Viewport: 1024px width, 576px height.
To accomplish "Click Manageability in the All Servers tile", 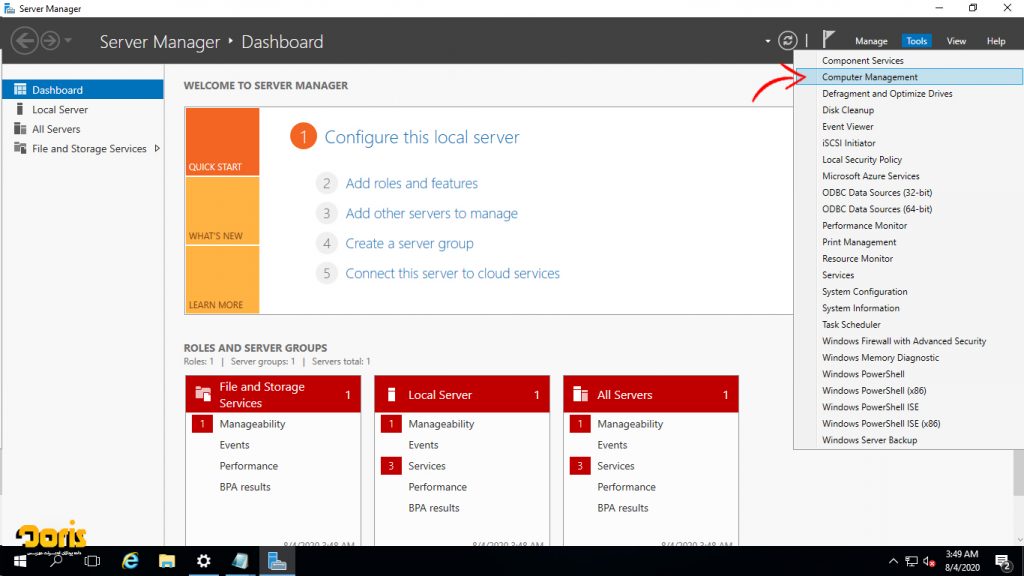I will (630, 424).
